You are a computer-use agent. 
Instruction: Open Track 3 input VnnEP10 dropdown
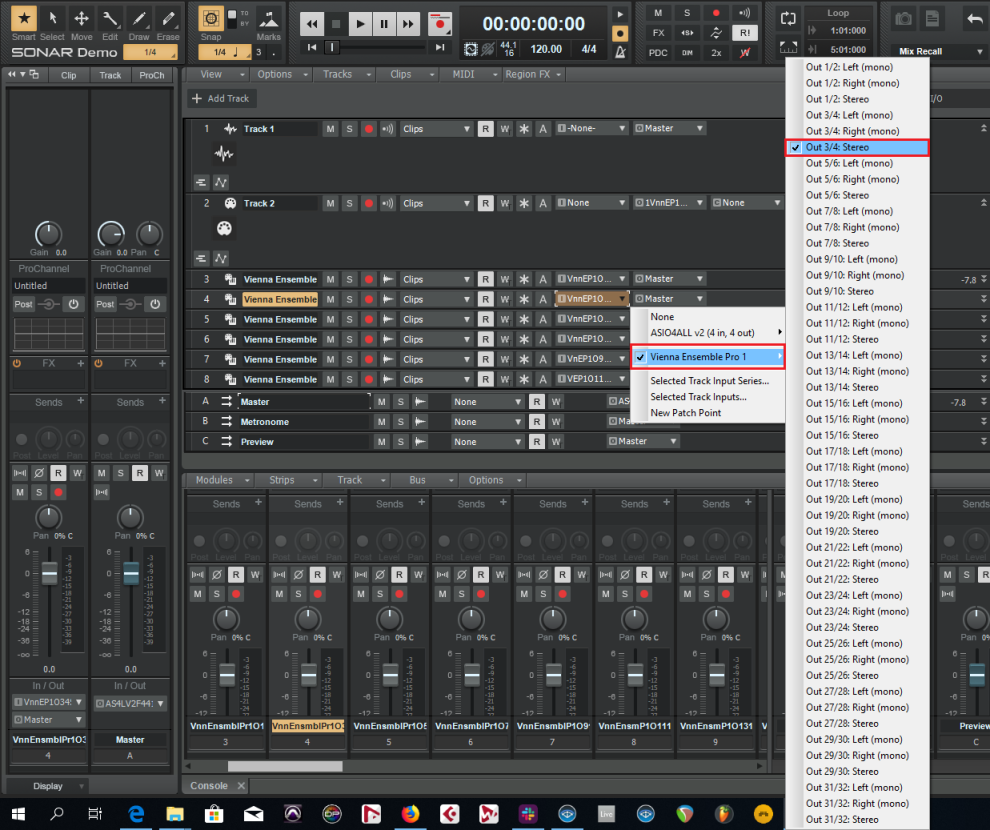point(592,278)
